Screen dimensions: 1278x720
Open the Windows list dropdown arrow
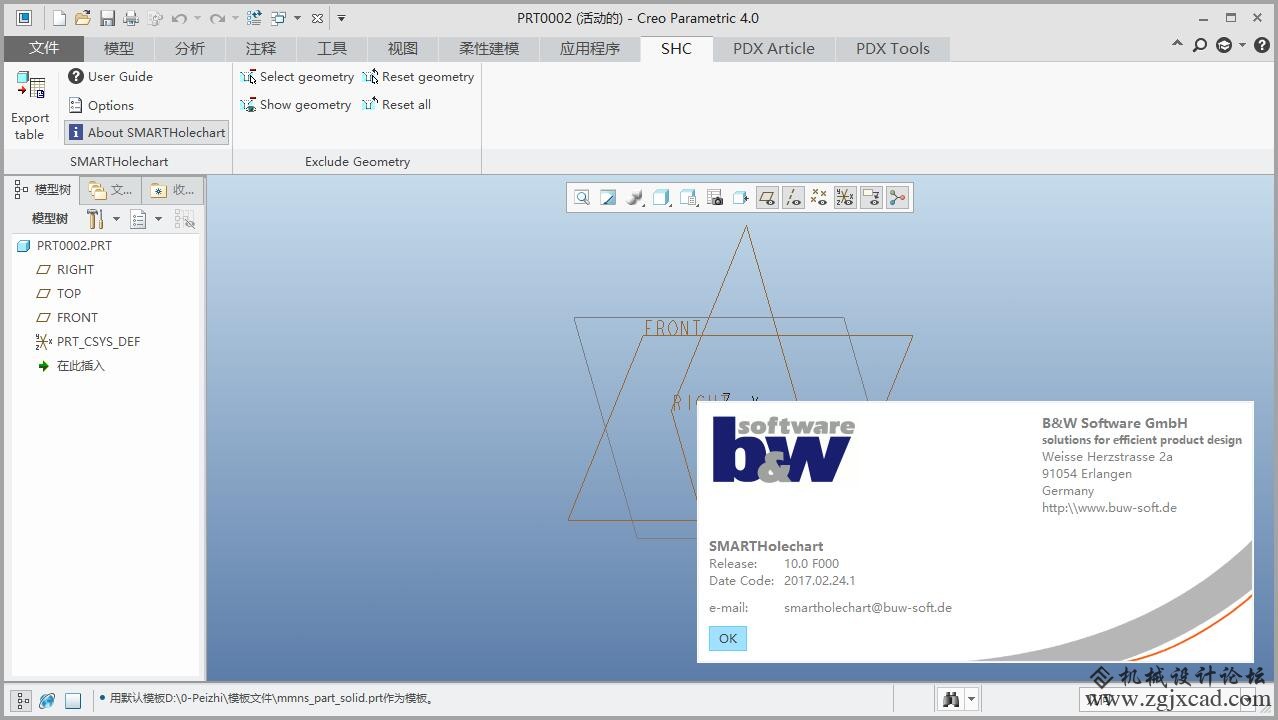point(297,18)
